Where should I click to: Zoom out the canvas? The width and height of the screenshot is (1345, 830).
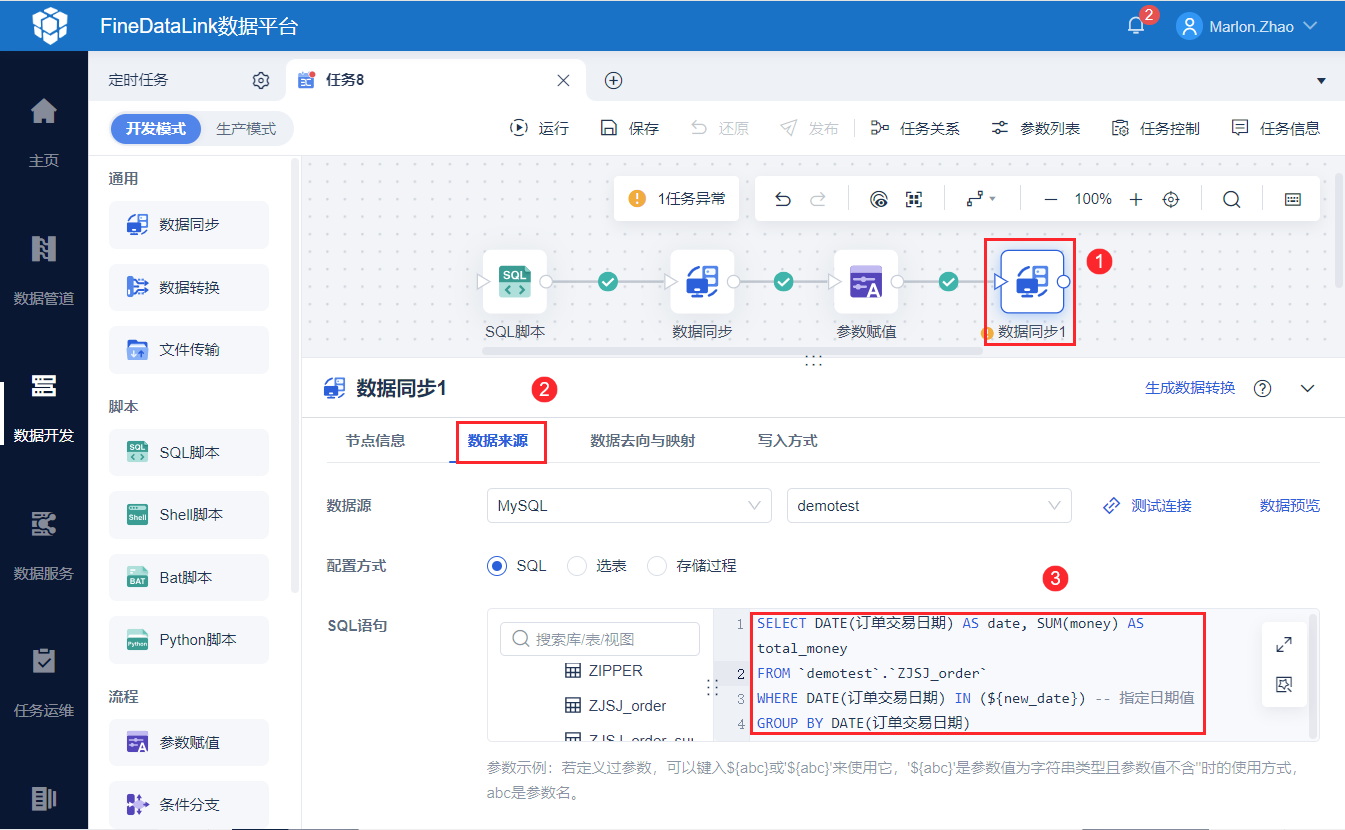point(1050,199)
